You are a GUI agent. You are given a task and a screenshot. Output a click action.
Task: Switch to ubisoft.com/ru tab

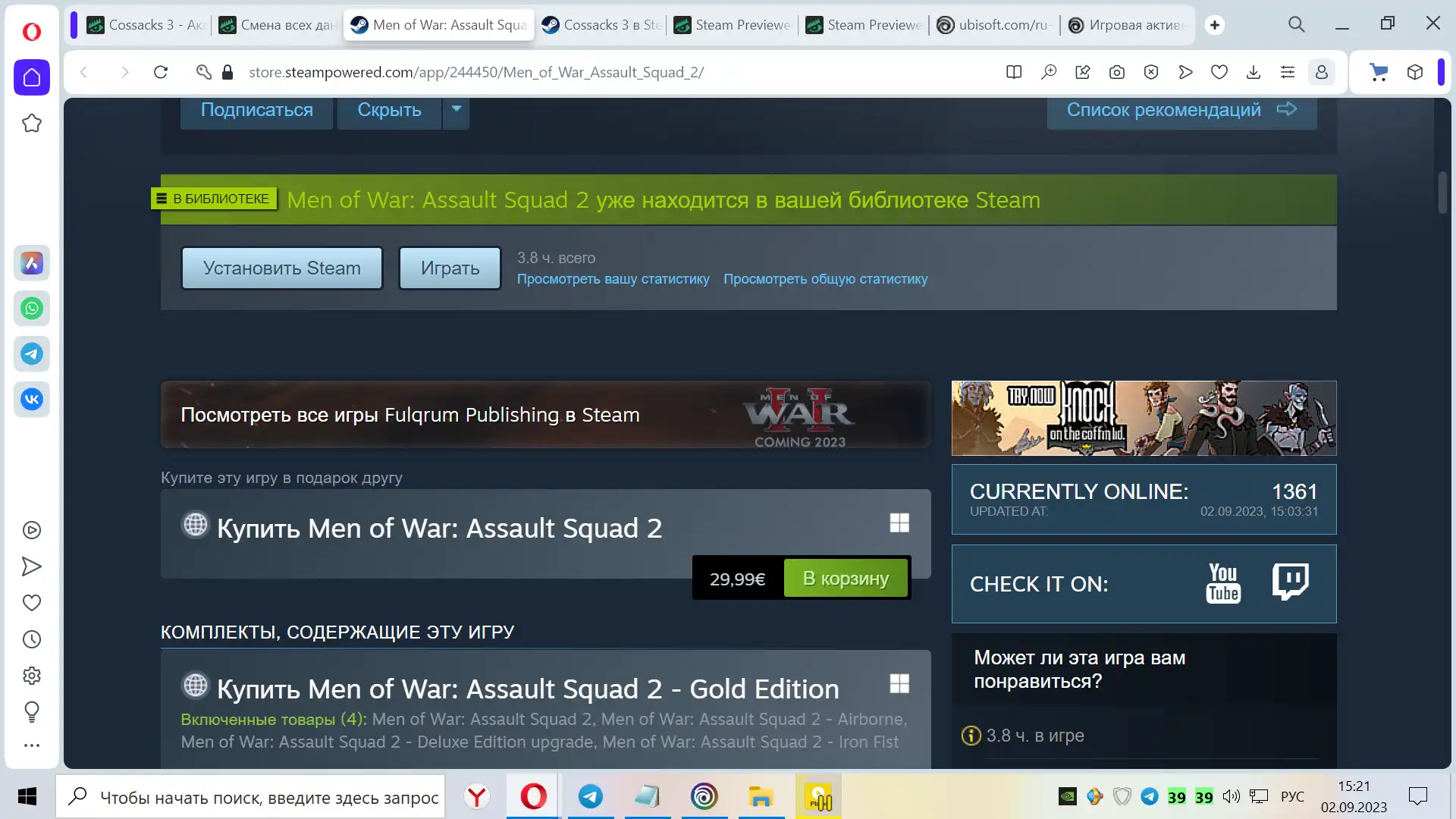pos(994,25)
